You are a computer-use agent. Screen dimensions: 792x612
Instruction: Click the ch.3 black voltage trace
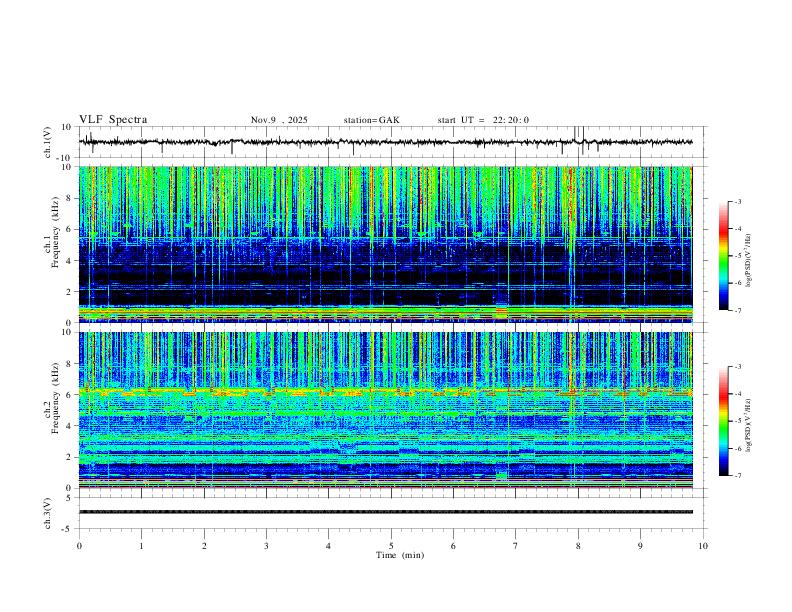pos(385,512)
